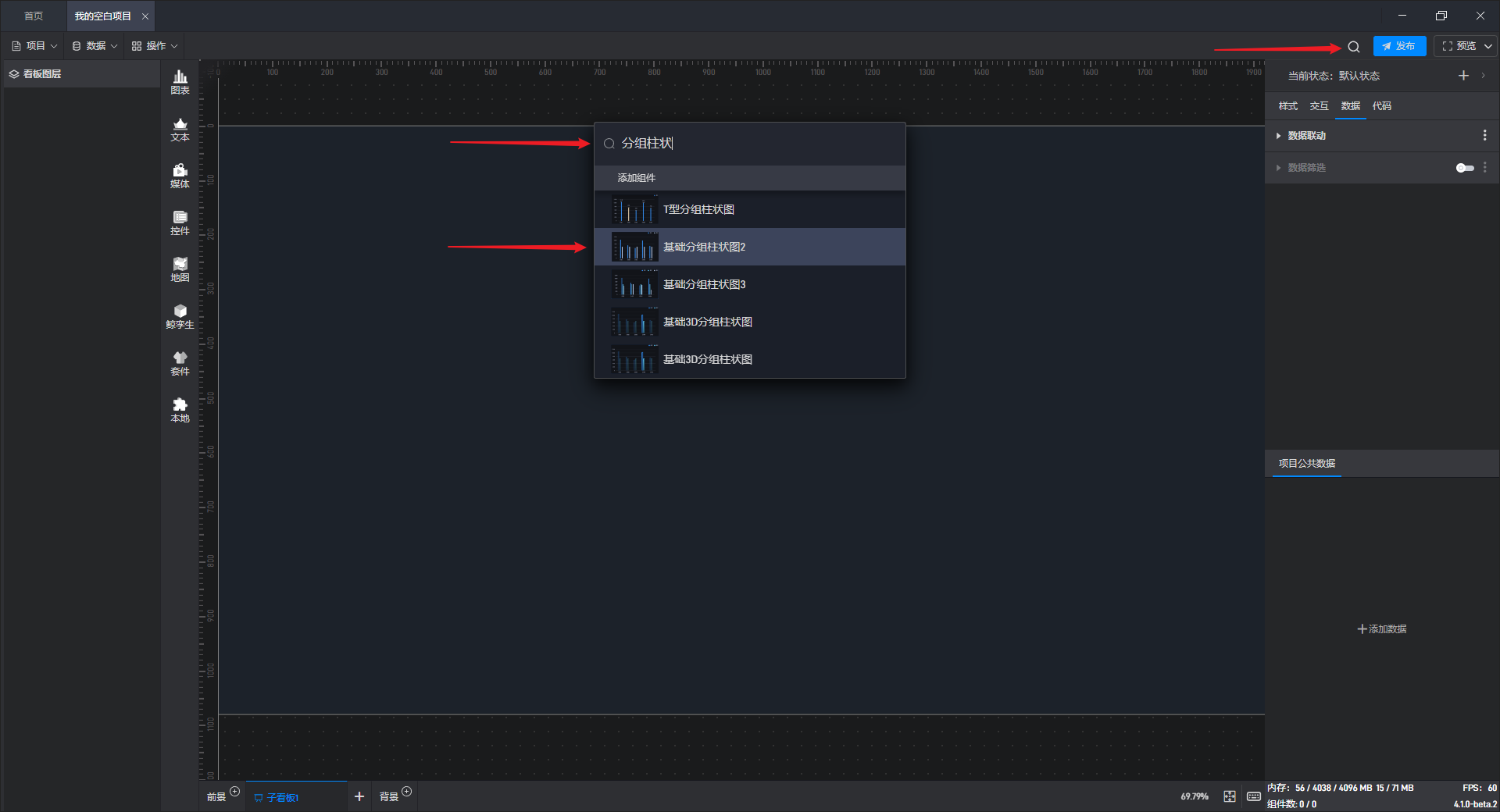Expand the 数据联动 section
Screen dimensions: 1500x812
pos(1278,136)
